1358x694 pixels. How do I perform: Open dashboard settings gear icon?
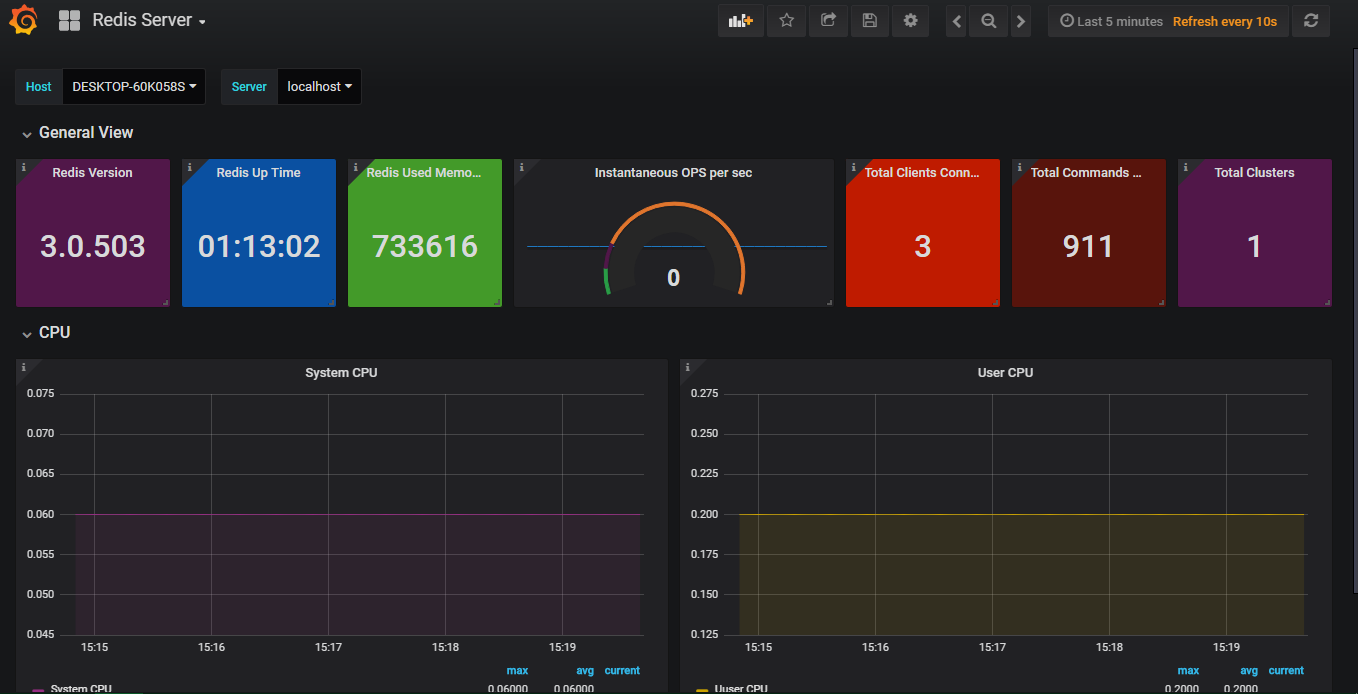910,21
